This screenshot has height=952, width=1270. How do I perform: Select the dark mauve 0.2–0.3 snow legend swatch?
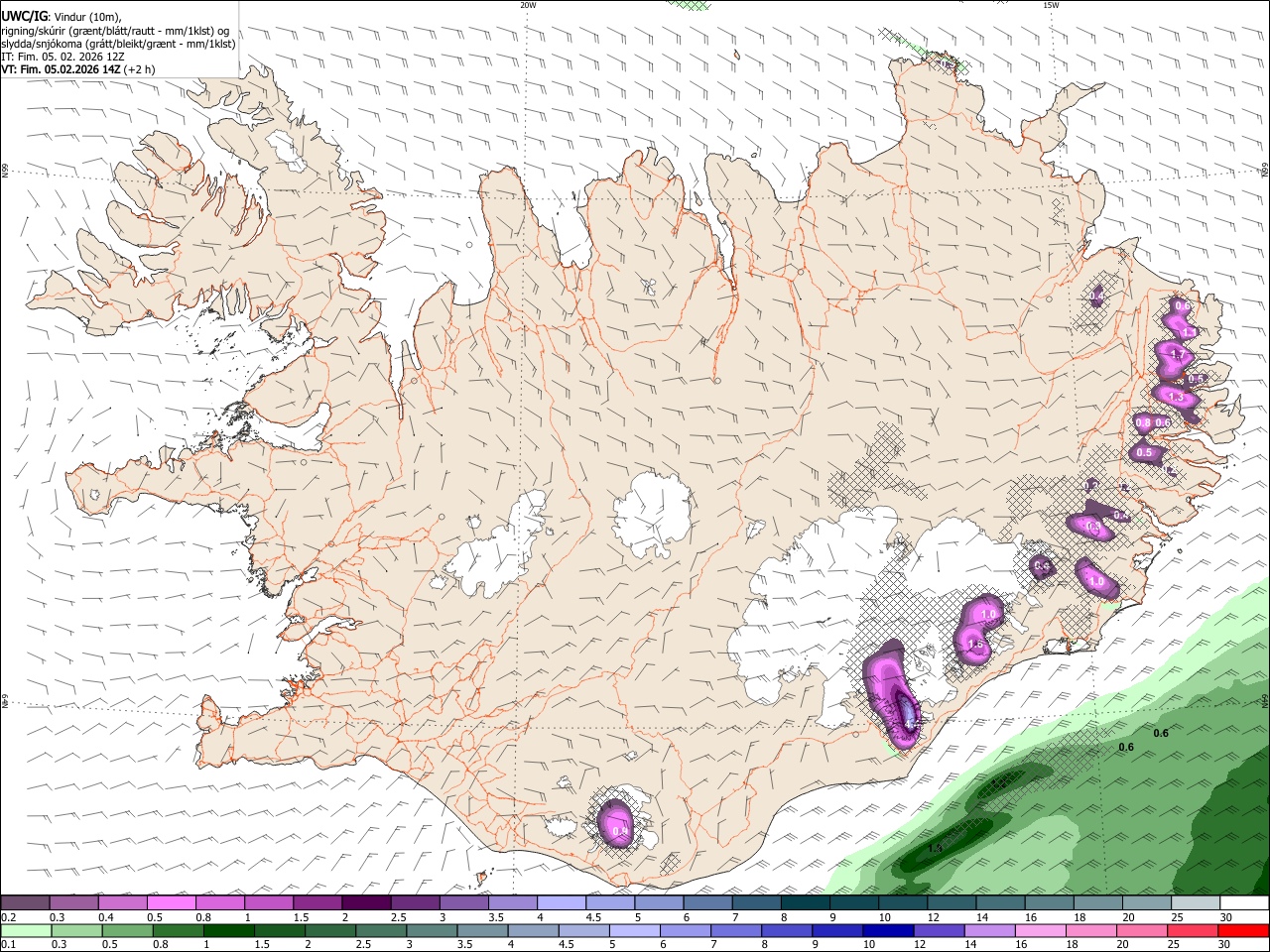pos(25,903)
